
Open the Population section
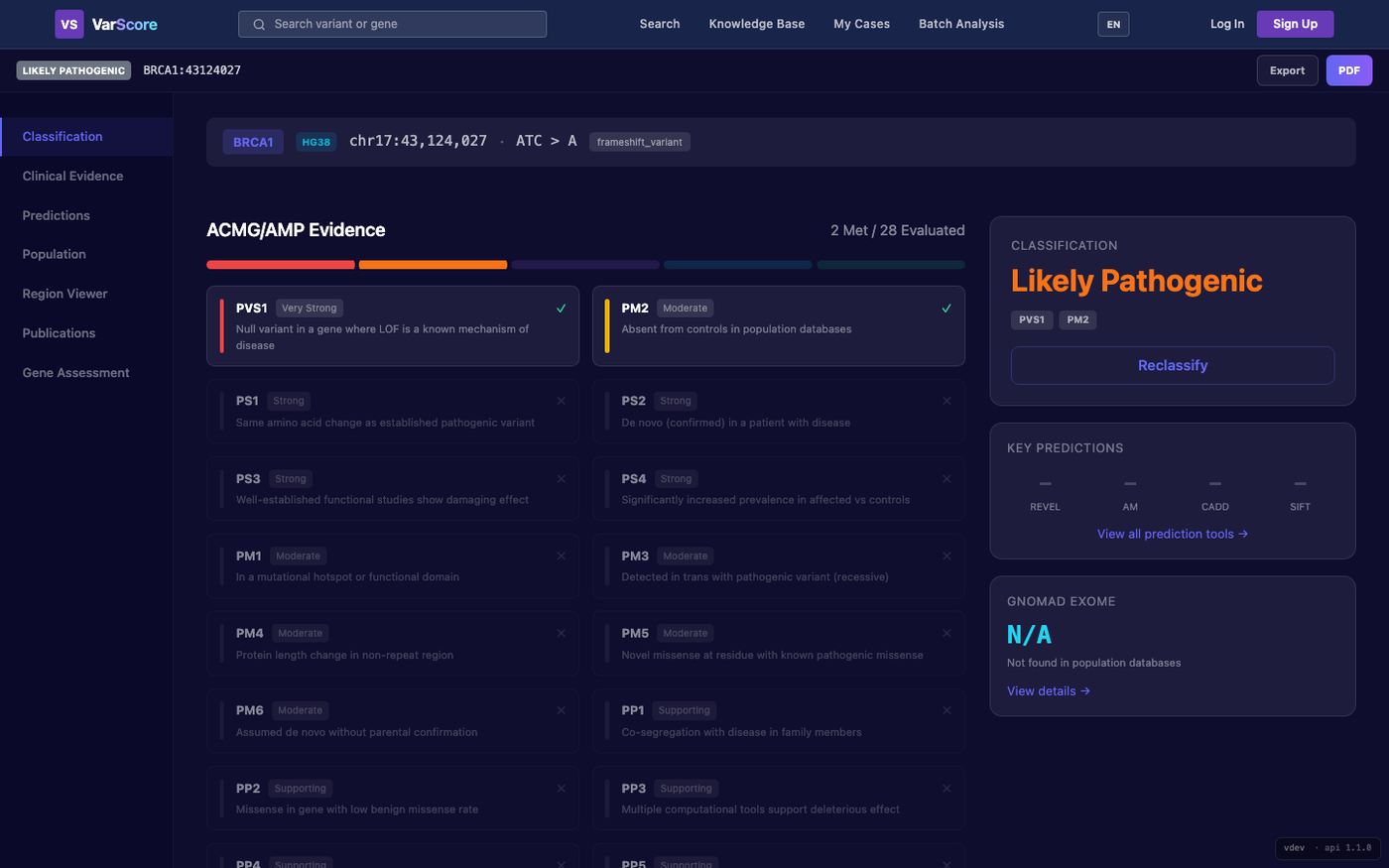[x=86, y=254]
